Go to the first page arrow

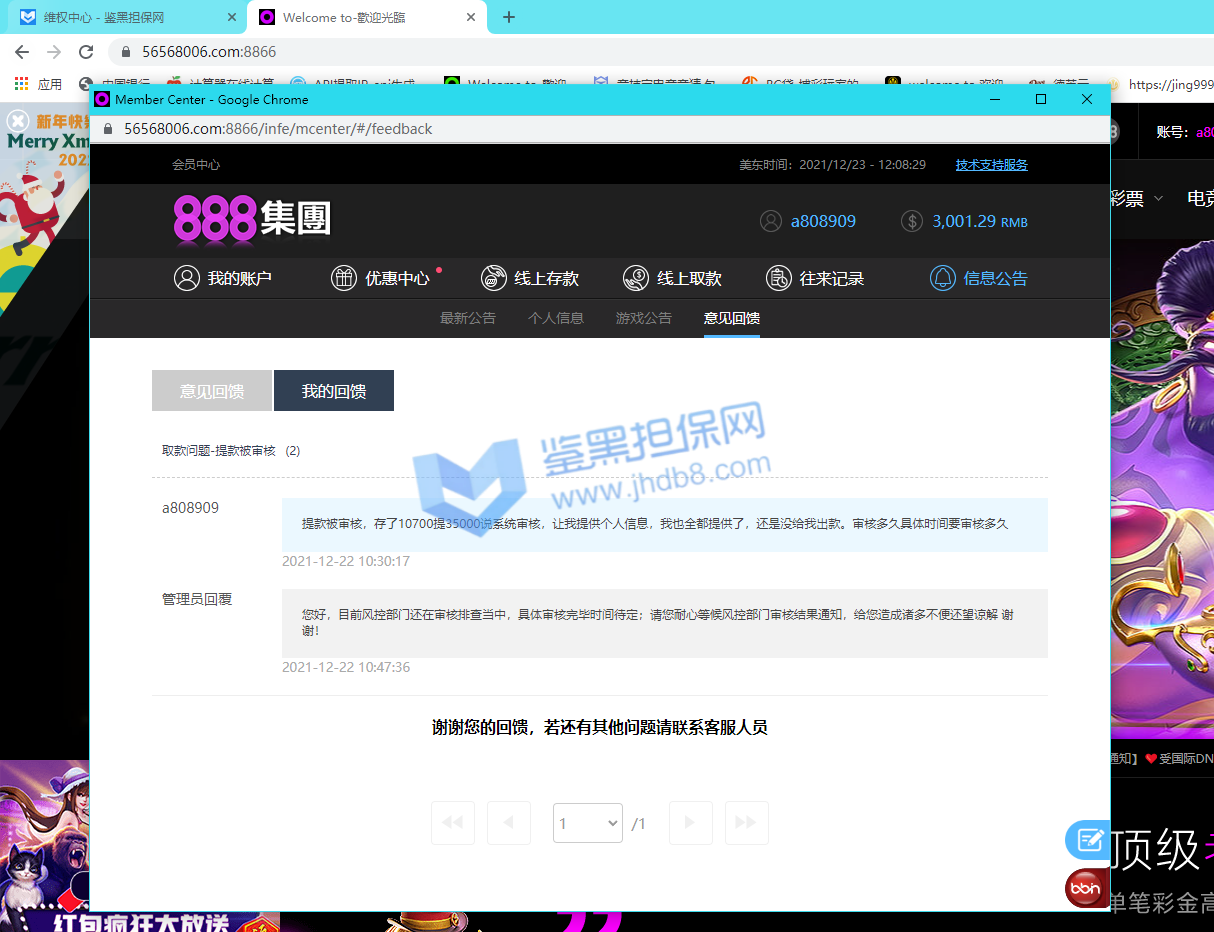[x=453, y=823]
